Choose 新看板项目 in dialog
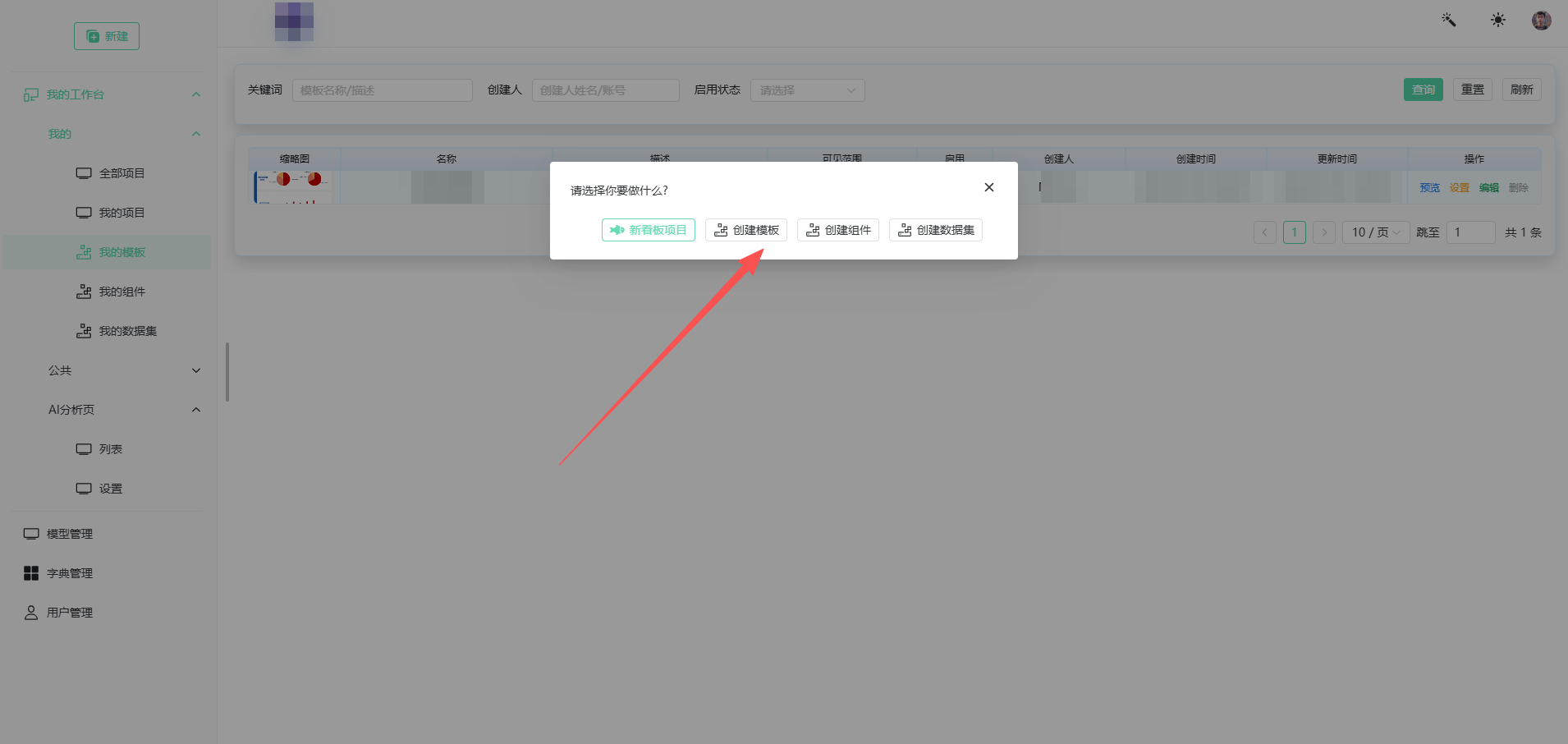Image resolution: width=1568 pixels, height=744 pixels. [649, 230]
